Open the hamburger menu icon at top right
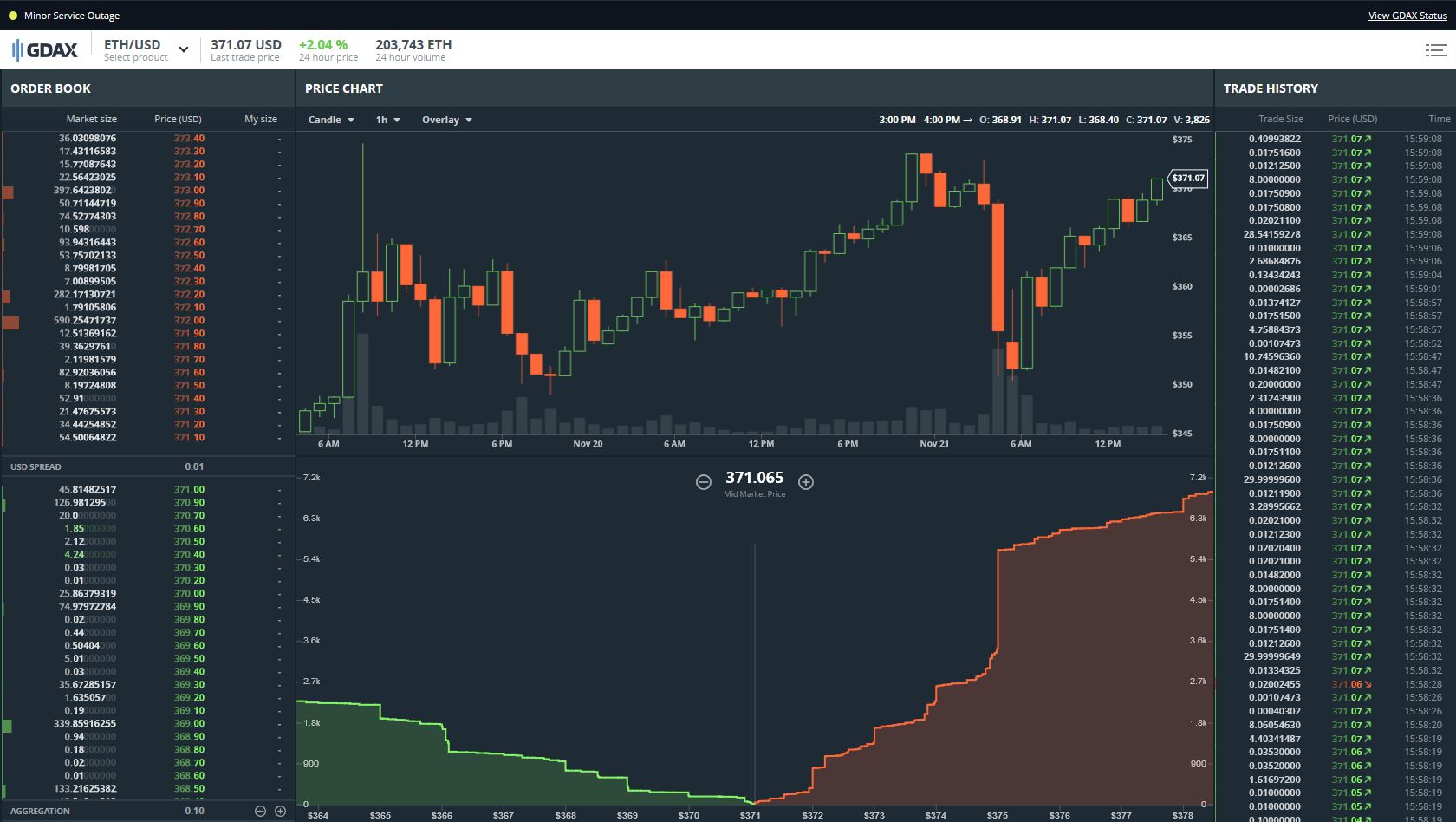The image size is (1456, 822). tap(1435, 50)
